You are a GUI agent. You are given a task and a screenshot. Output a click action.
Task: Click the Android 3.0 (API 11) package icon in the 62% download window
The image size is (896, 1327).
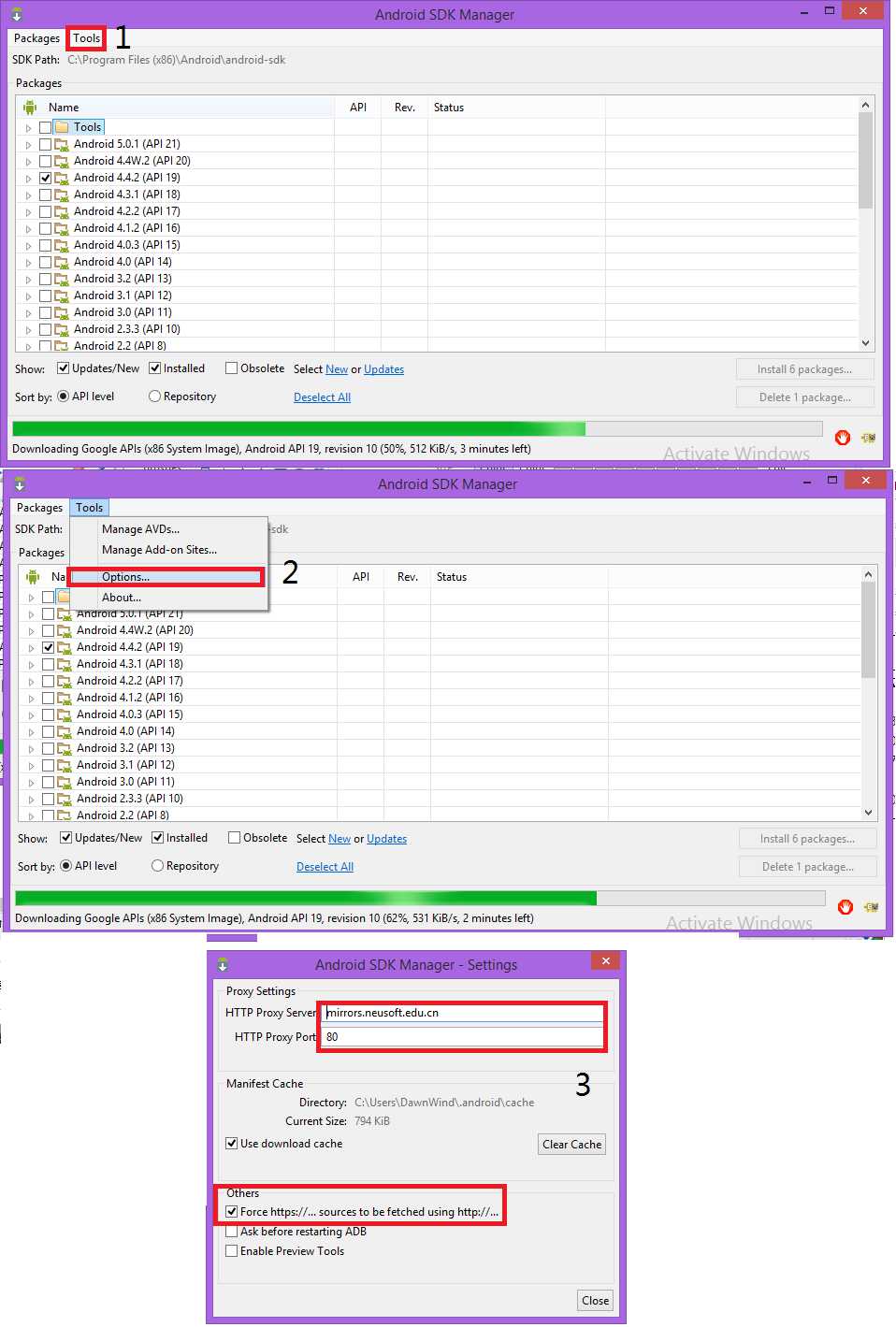coord(65,782)
